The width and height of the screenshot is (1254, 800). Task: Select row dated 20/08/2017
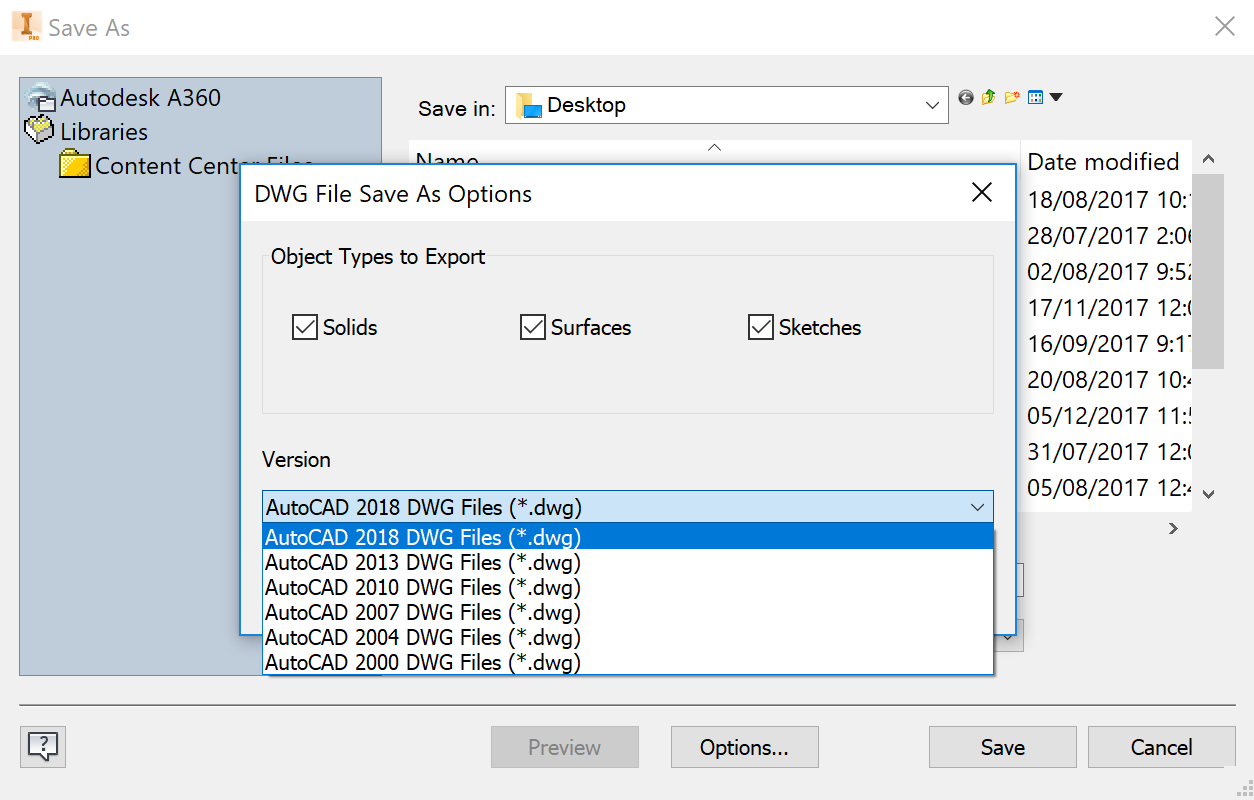pos(1107,379)
